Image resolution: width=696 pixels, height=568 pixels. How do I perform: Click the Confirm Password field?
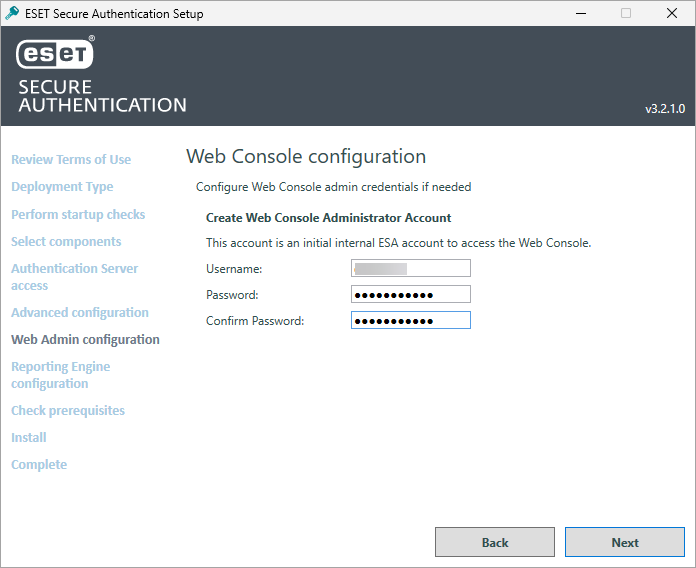click(411, 320)
